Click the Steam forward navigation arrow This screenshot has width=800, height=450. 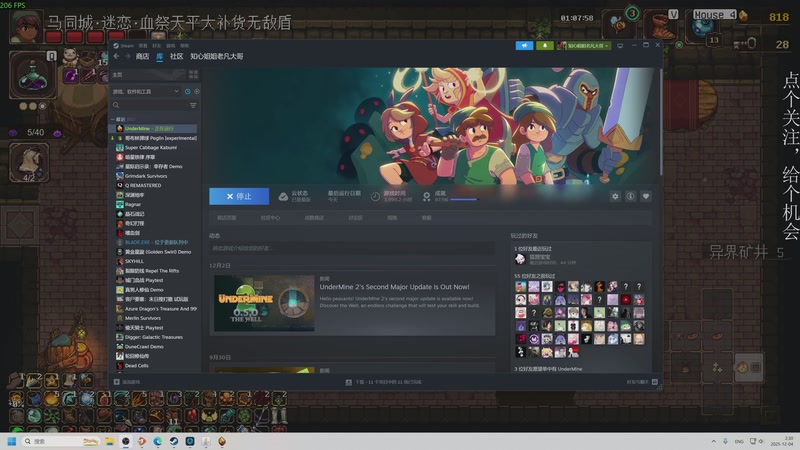tap(128, 56)
